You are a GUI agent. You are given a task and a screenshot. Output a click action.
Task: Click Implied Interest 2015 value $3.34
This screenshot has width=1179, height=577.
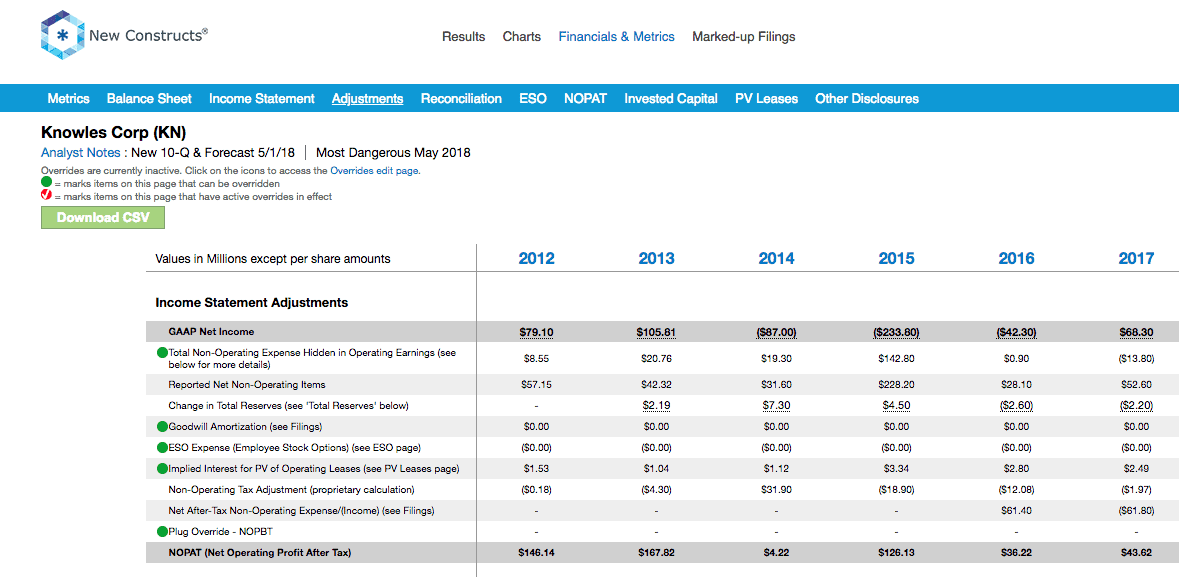tap(896, 469)
